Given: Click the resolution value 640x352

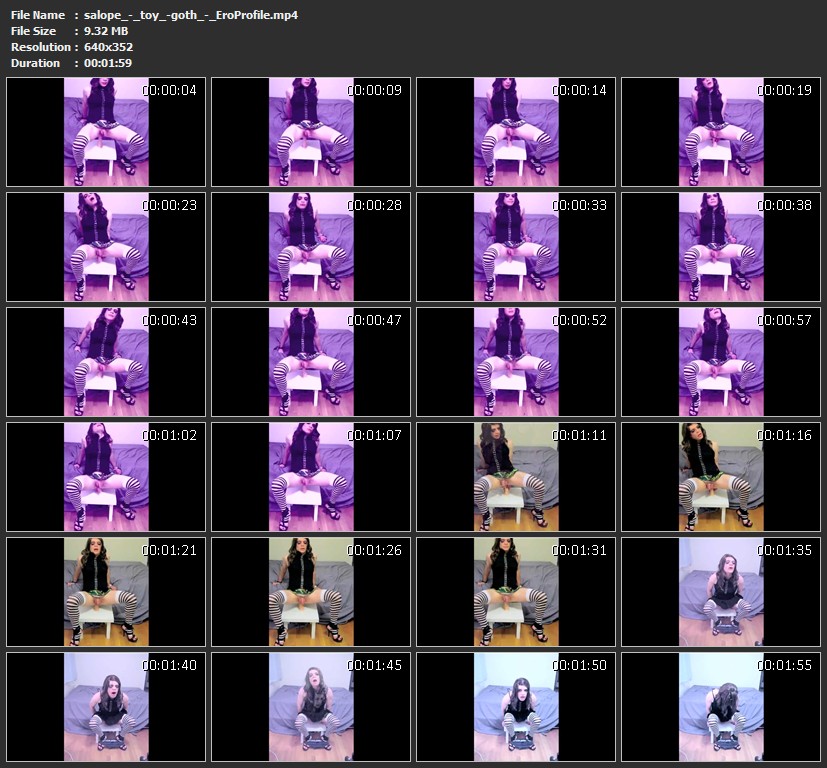Looking at the screenshot, I should (x=108, y=47).
